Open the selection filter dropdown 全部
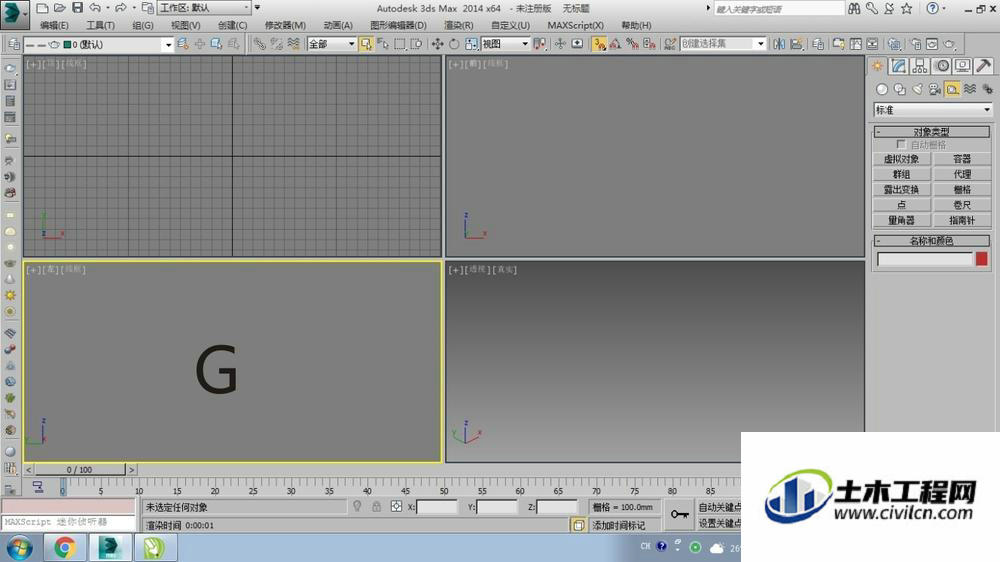The width and height of the screenshot is (1000, 562). click(332, 44)
